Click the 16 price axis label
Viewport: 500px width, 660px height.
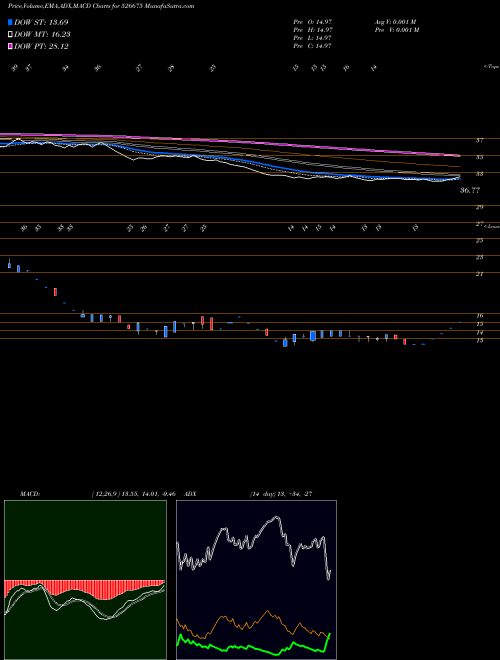(x=479, y=315)
